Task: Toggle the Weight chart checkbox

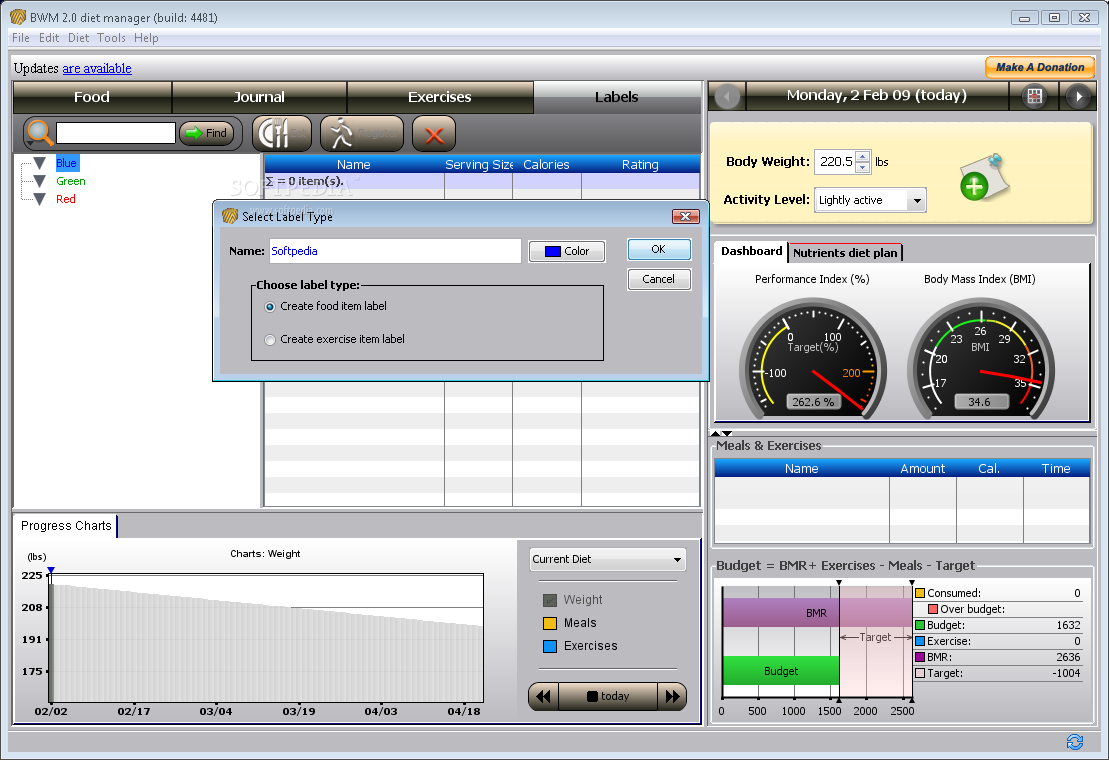Action: (550, 600)
